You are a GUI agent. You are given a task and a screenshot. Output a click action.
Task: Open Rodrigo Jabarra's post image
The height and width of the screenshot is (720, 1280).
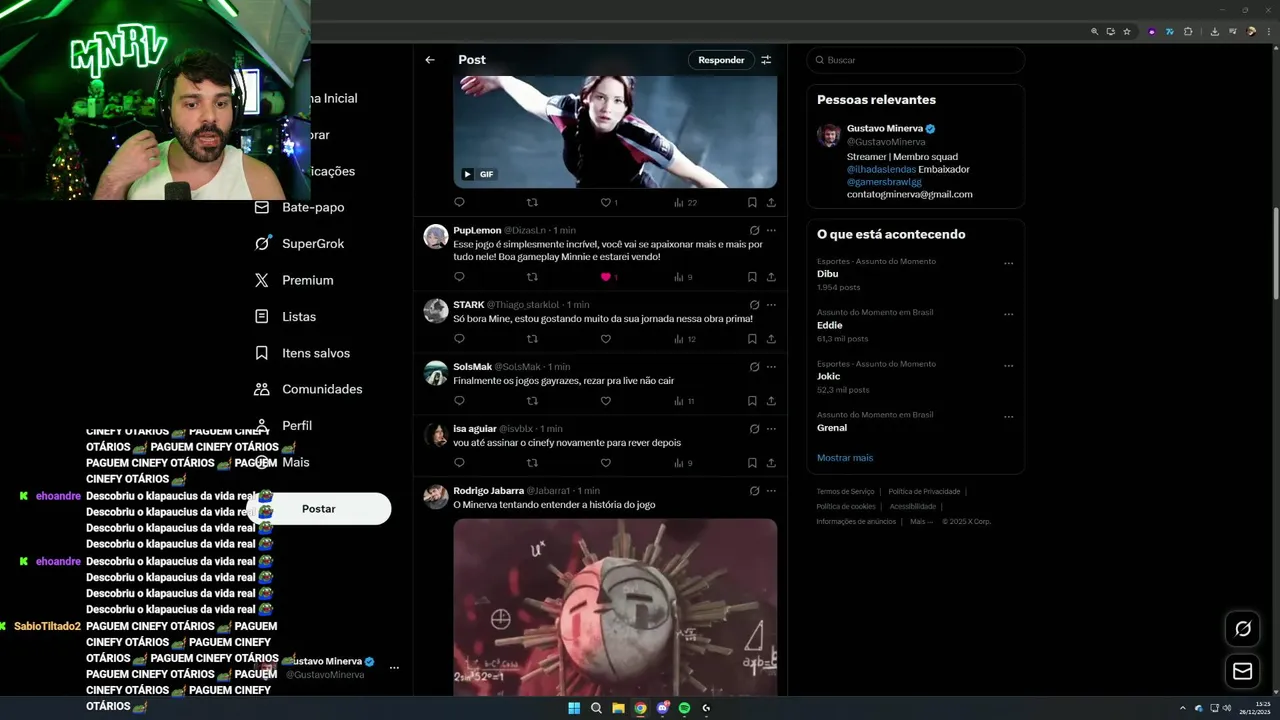click(x=615, y=606)
